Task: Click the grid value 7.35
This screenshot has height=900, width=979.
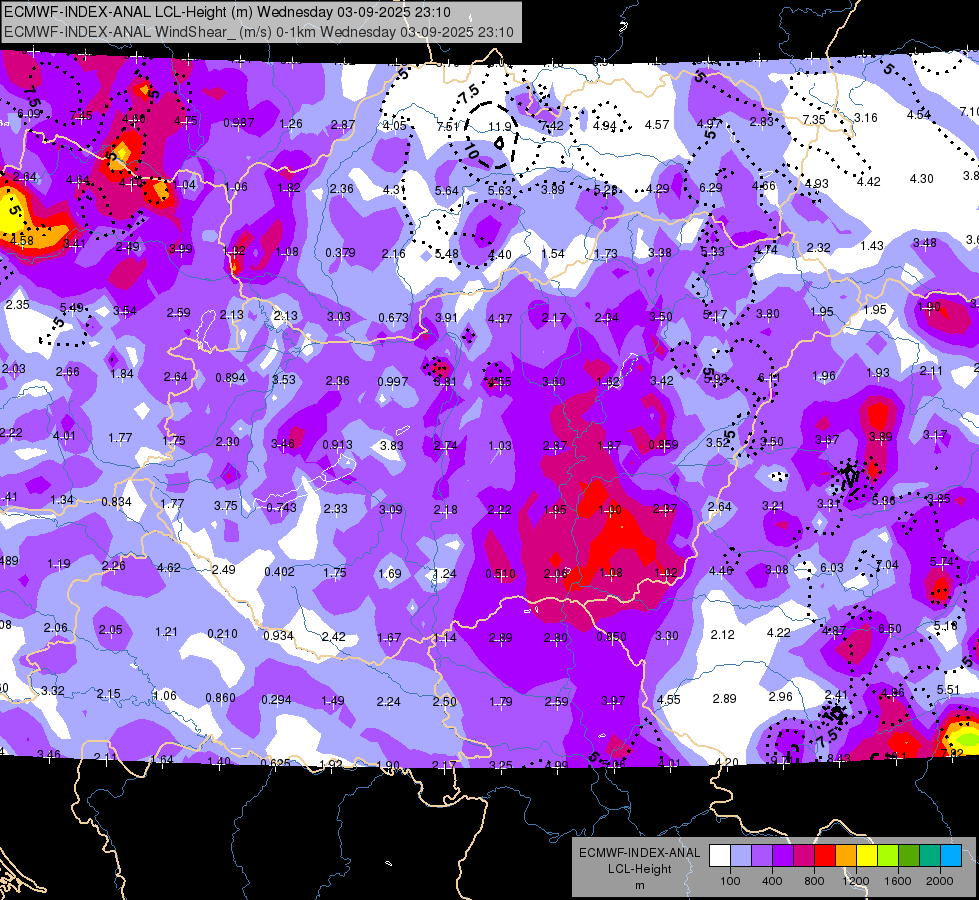Action: pos(814,119)
